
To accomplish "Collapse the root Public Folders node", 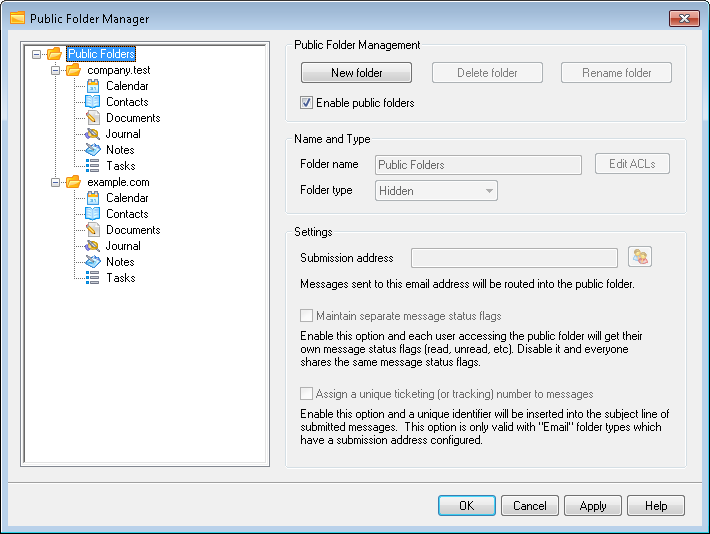I will click(x=36, y=54).
